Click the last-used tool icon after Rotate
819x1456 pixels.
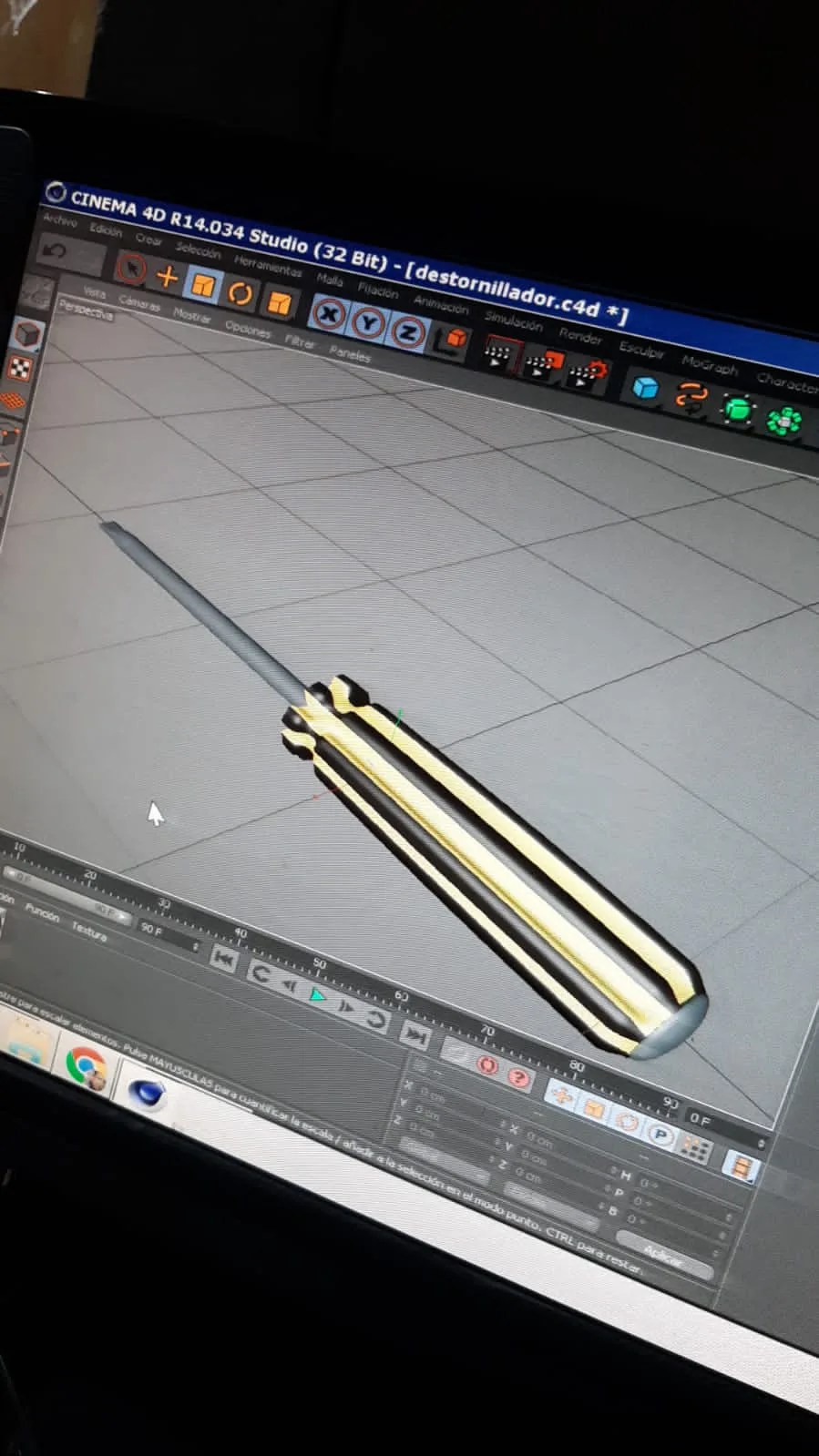click(x=279, y=302)
